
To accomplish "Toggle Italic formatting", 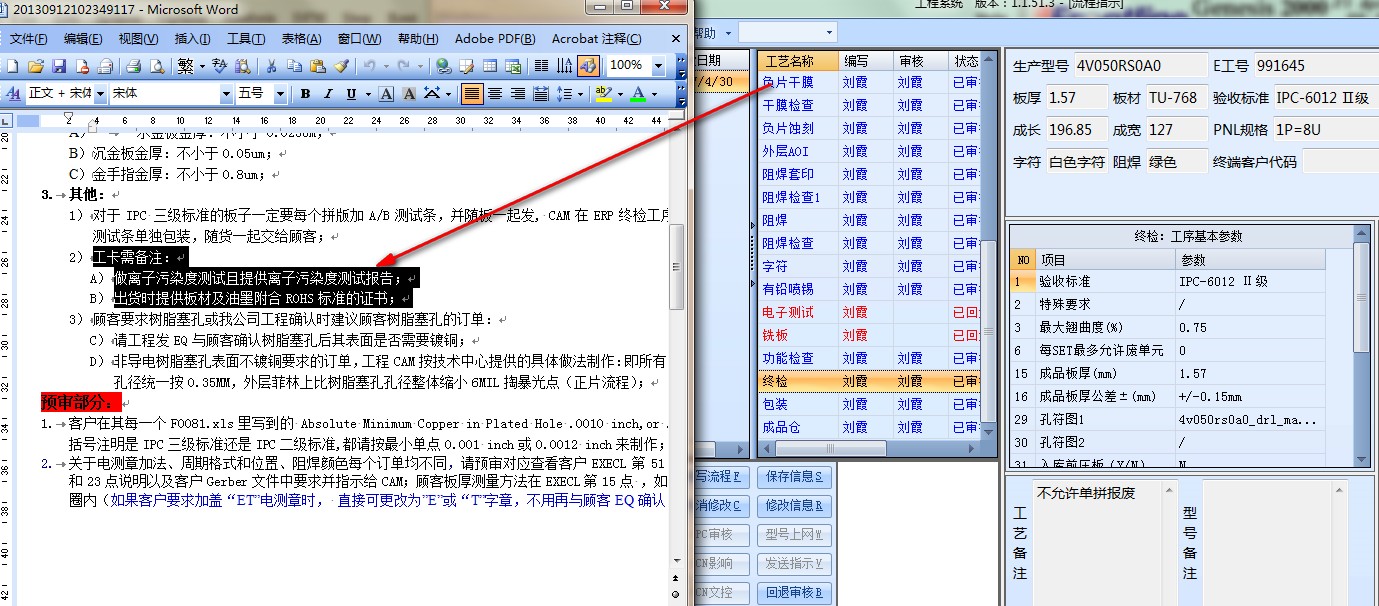I will click(328, 94).
